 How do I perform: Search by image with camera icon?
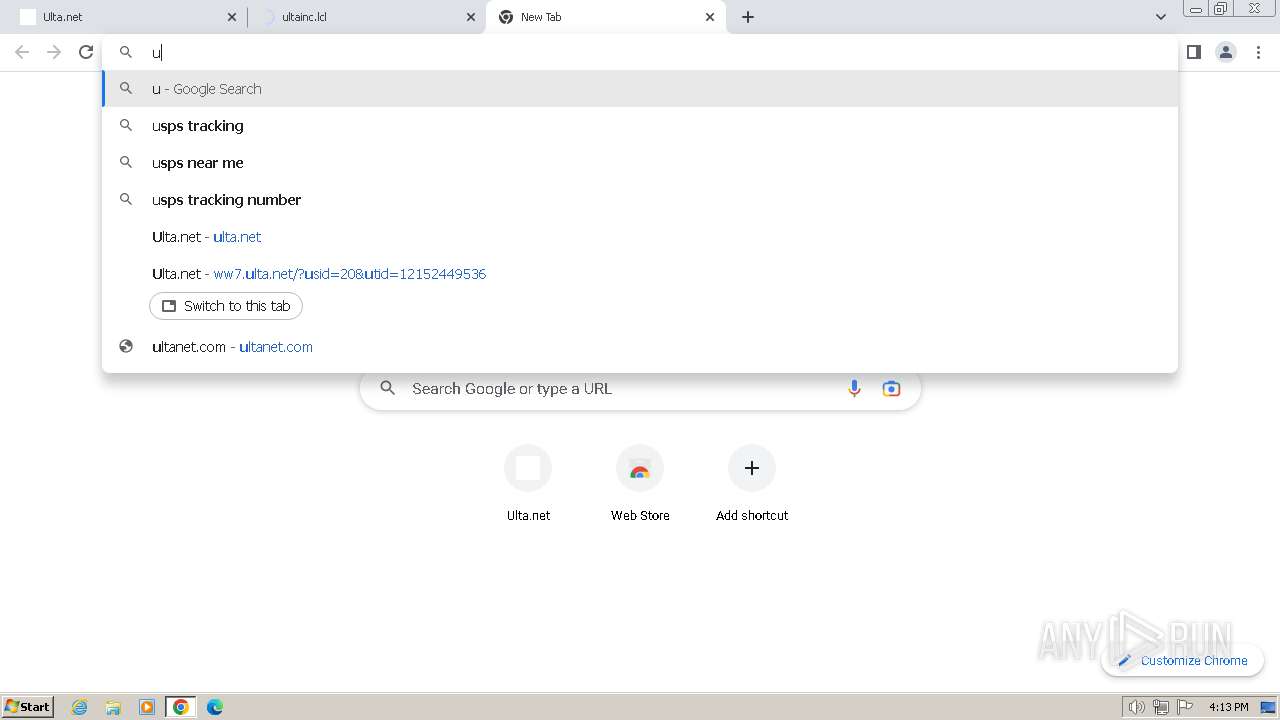891,389
